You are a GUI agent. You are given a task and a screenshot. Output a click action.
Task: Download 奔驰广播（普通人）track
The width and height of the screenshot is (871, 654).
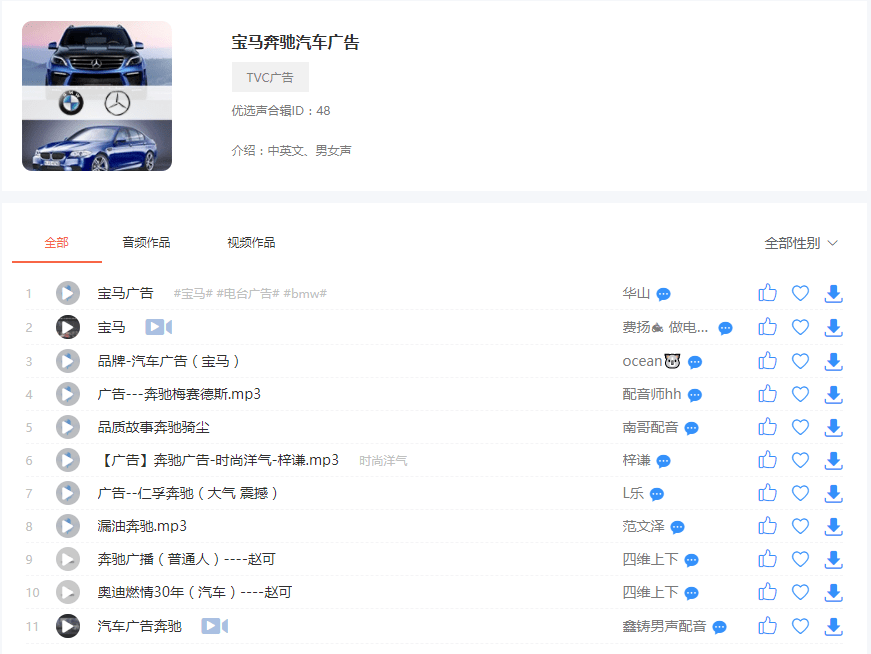[833, 560]
